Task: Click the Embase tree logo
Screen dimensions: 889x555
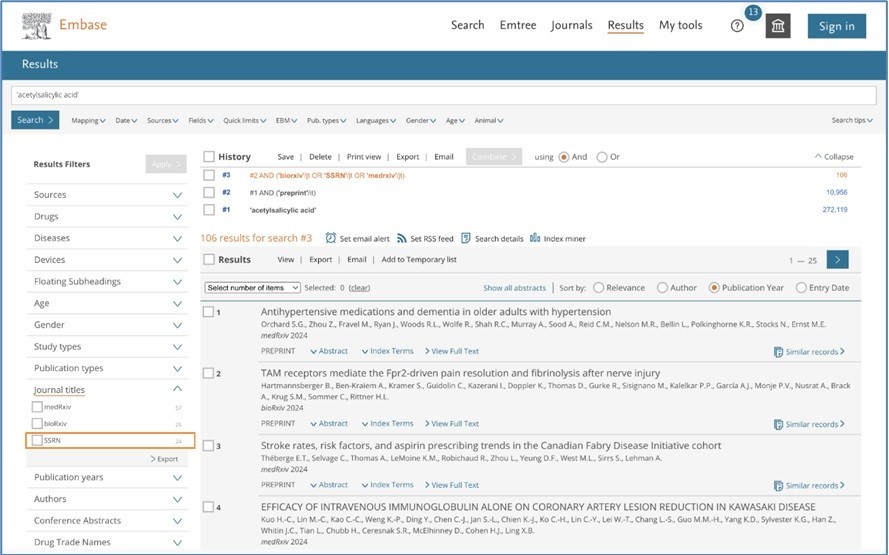Action: click(x=36, y=25)
